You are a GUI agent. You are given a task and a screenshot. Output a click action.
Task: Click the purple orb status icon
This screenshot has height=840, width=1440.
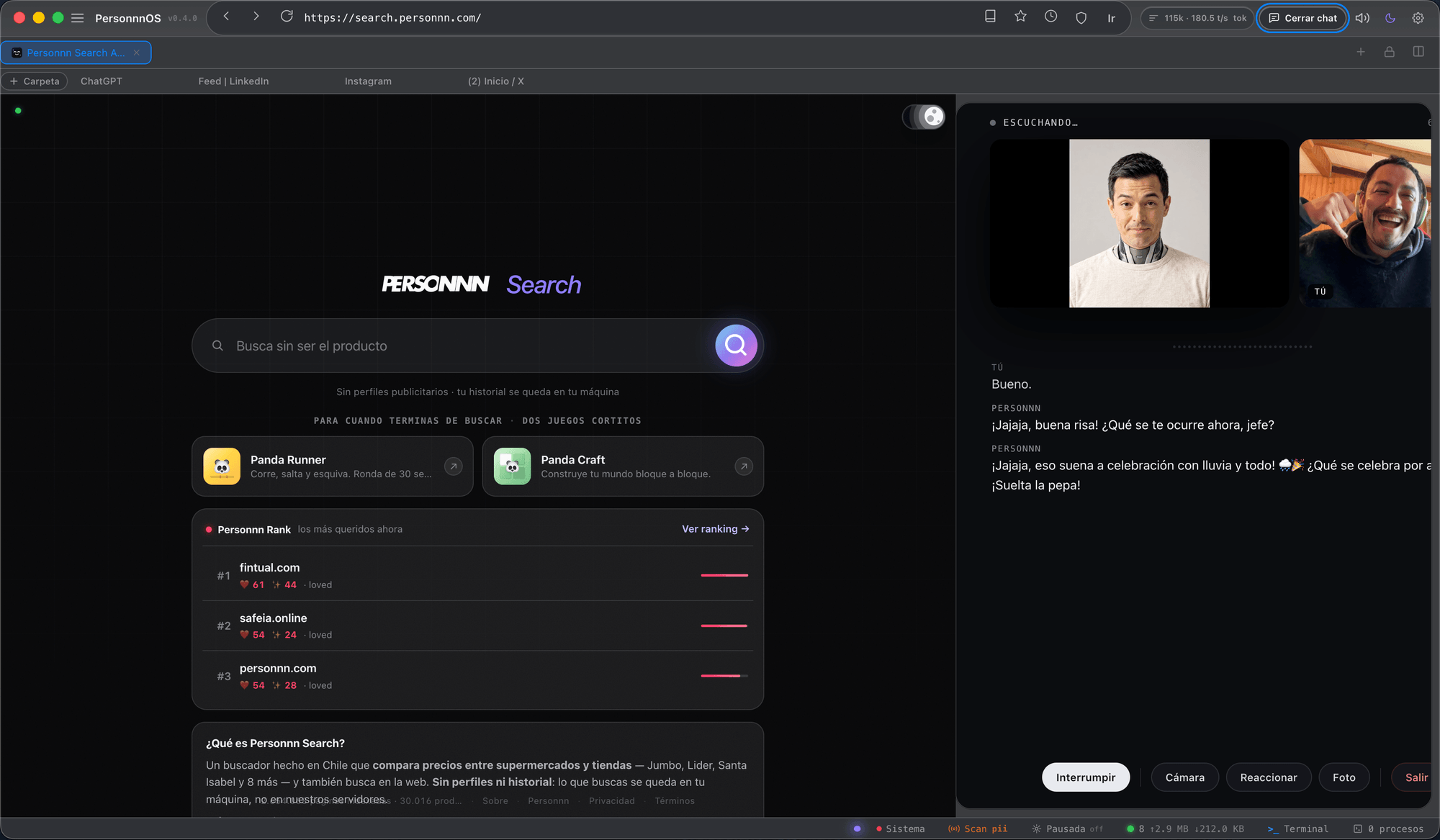[x=857, y=828]
